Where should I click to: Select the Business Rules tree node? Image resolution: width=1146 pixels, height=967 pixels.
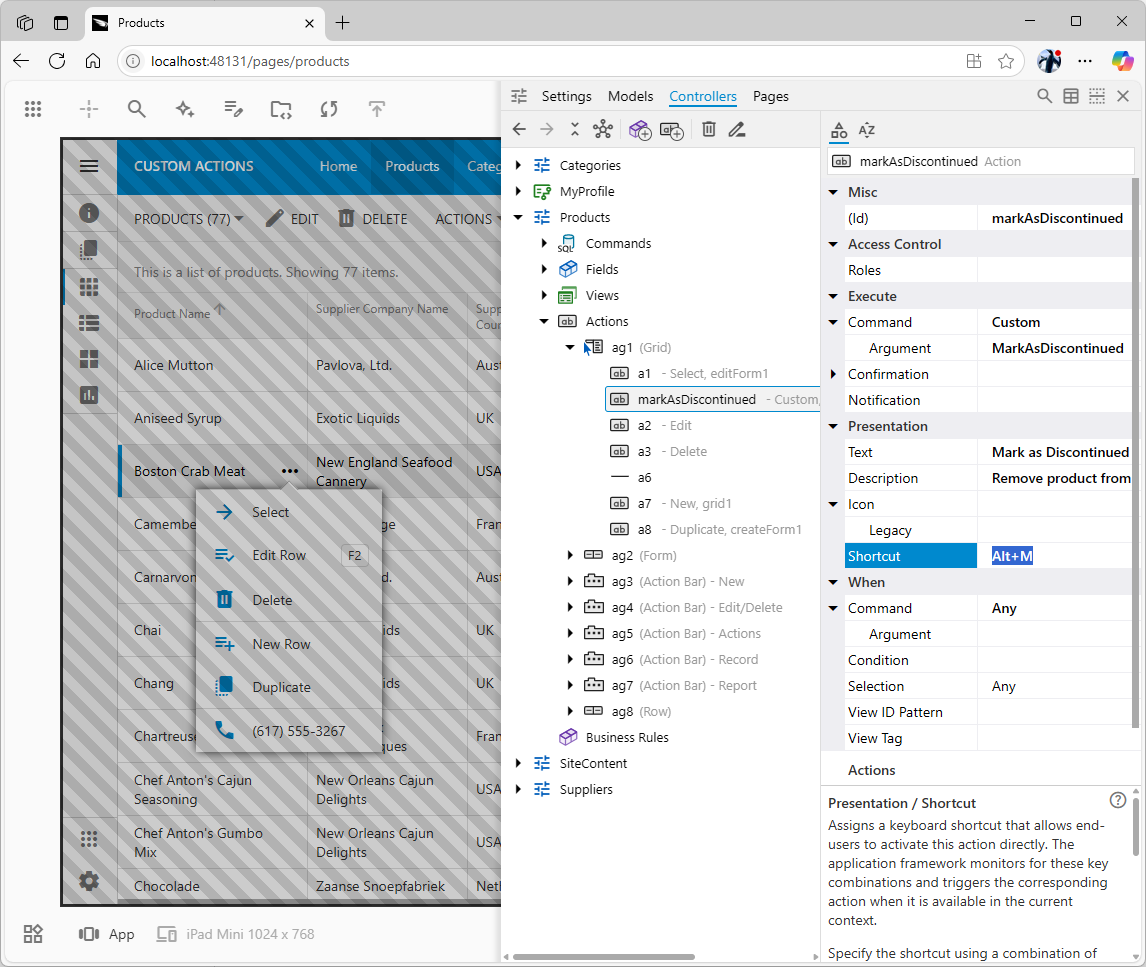coord(626,738)
